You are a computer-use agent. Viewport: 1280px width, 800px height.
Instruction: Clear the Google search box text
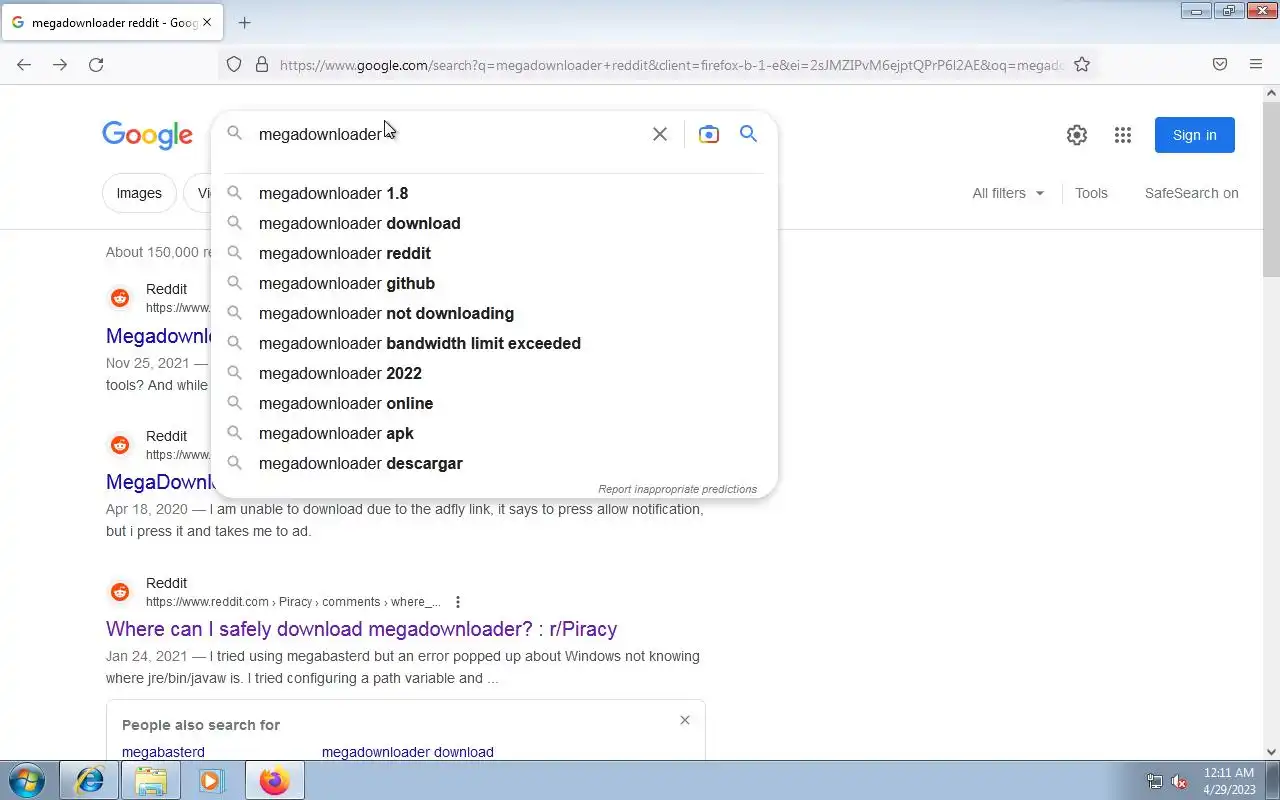point(660,134)
